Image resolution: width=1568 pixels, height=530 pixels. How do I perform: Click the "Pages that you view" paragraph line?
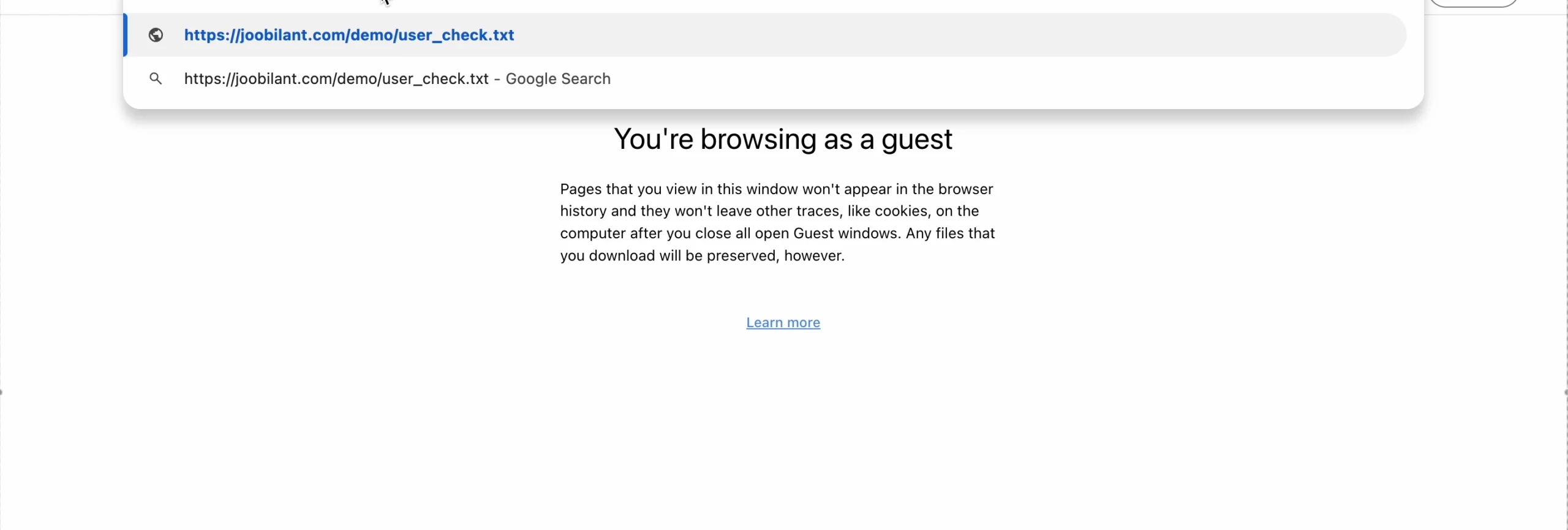tap(776, 189)
